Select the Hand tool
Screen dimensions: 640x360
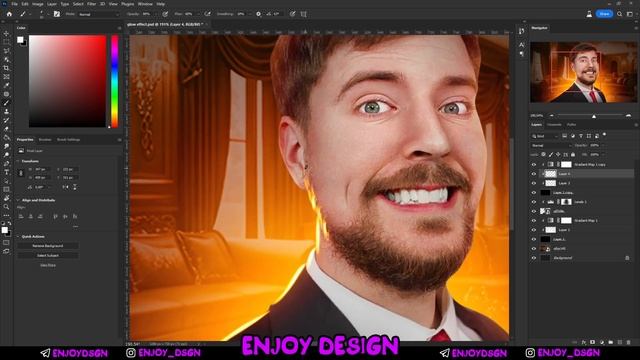(x=6, y=198)
